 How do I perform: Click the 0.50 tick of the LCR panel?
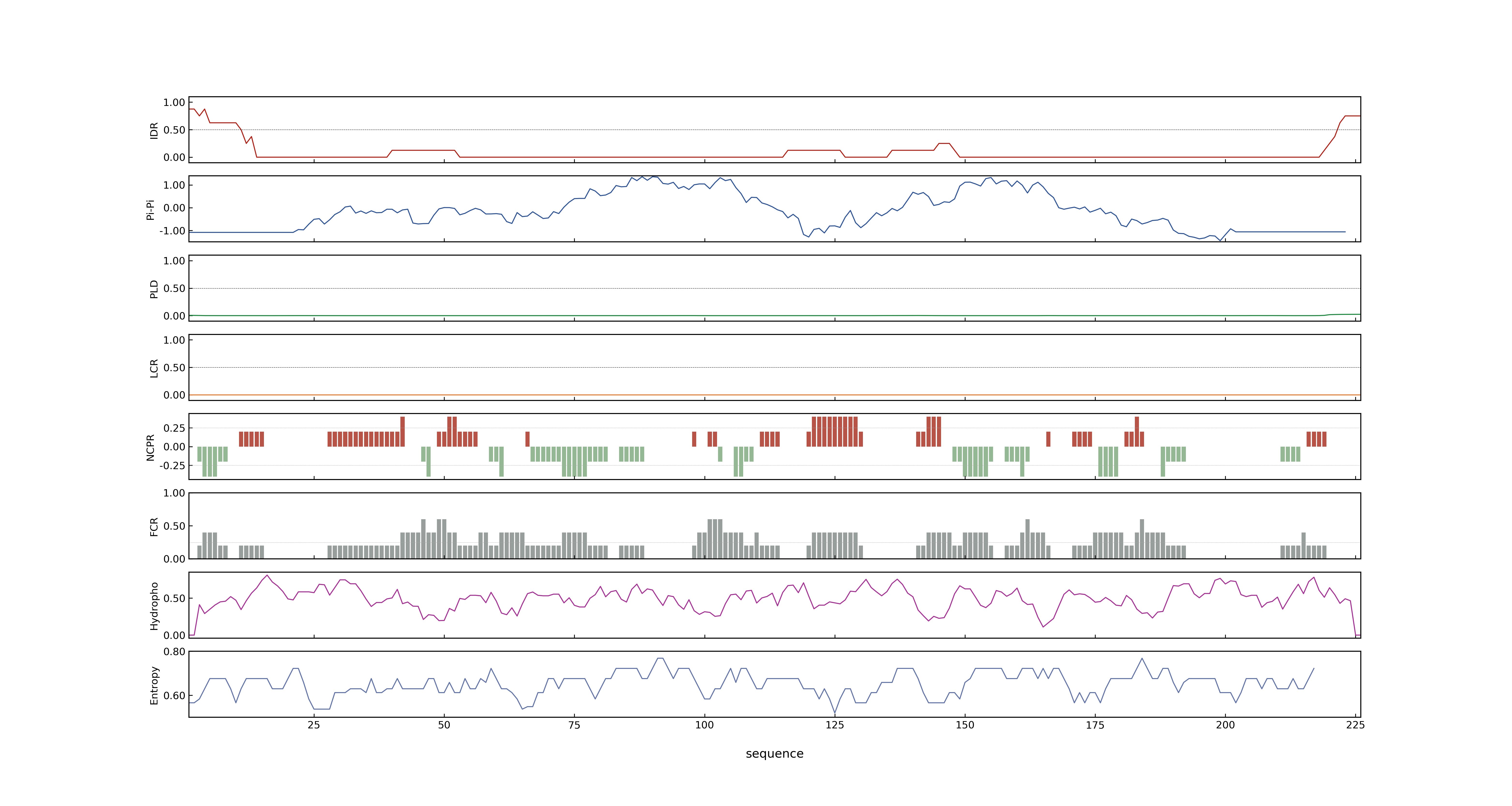tap(174, 368)
